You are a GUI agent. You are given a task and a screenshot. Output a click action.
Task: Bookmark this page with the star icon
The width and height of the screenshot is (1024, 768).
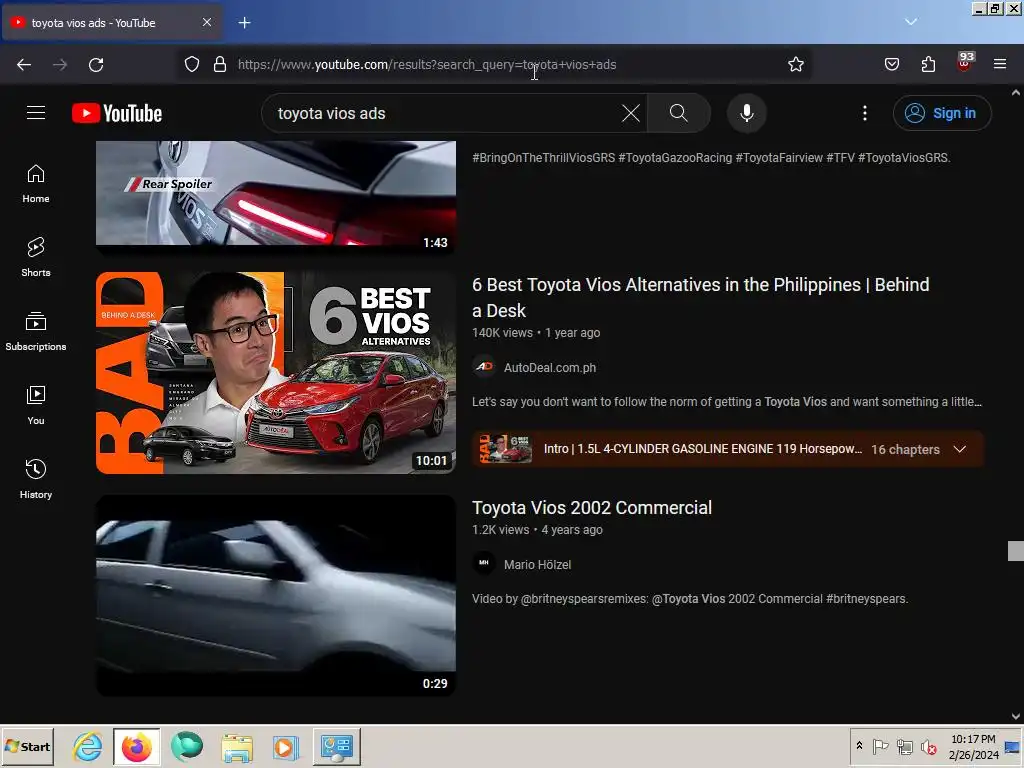point(795,64)
